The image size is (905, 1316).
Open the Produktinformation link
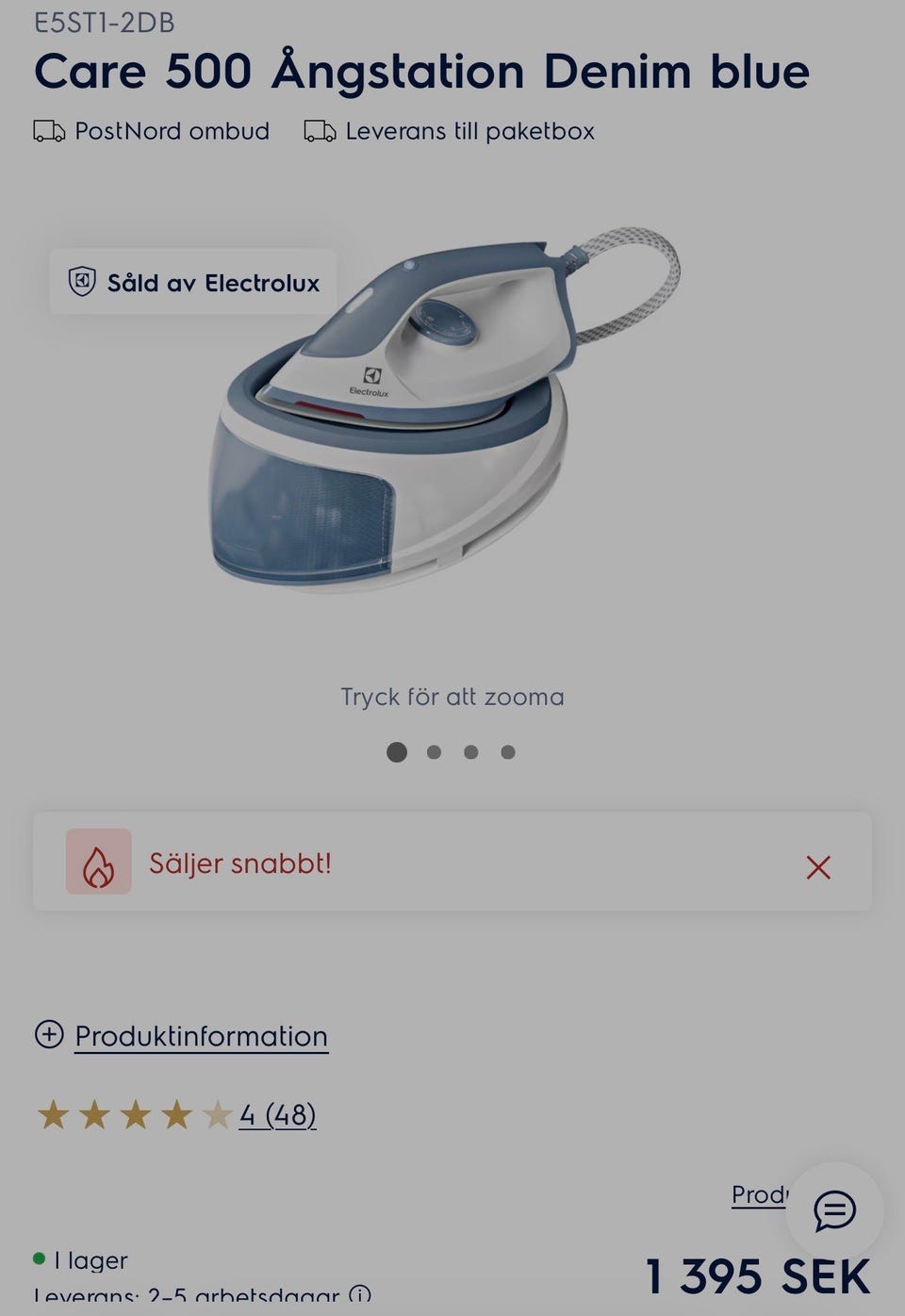[x=202, y=1036]
